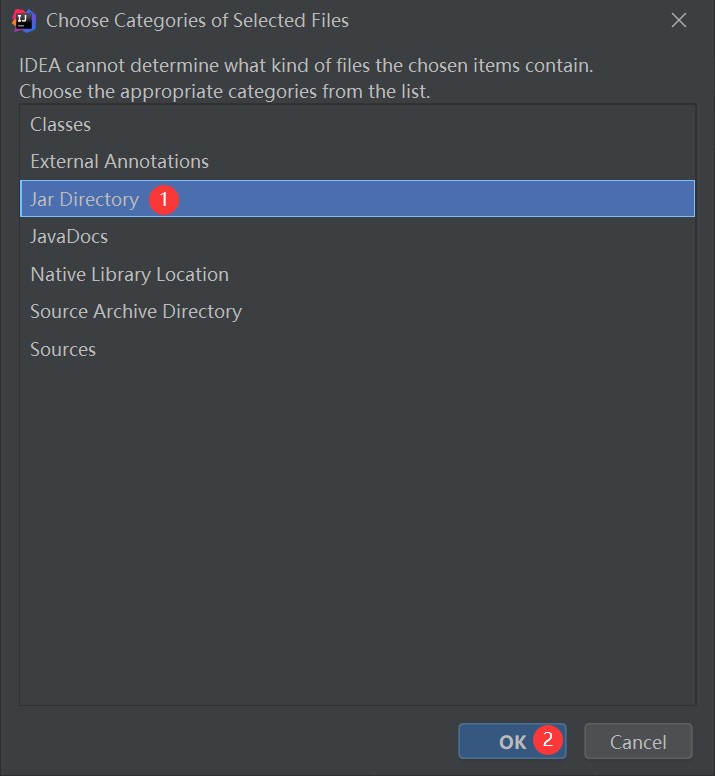Select Native Library Location
The width and height of the screenshot is (715, 776).
click(x=357, y=274)
